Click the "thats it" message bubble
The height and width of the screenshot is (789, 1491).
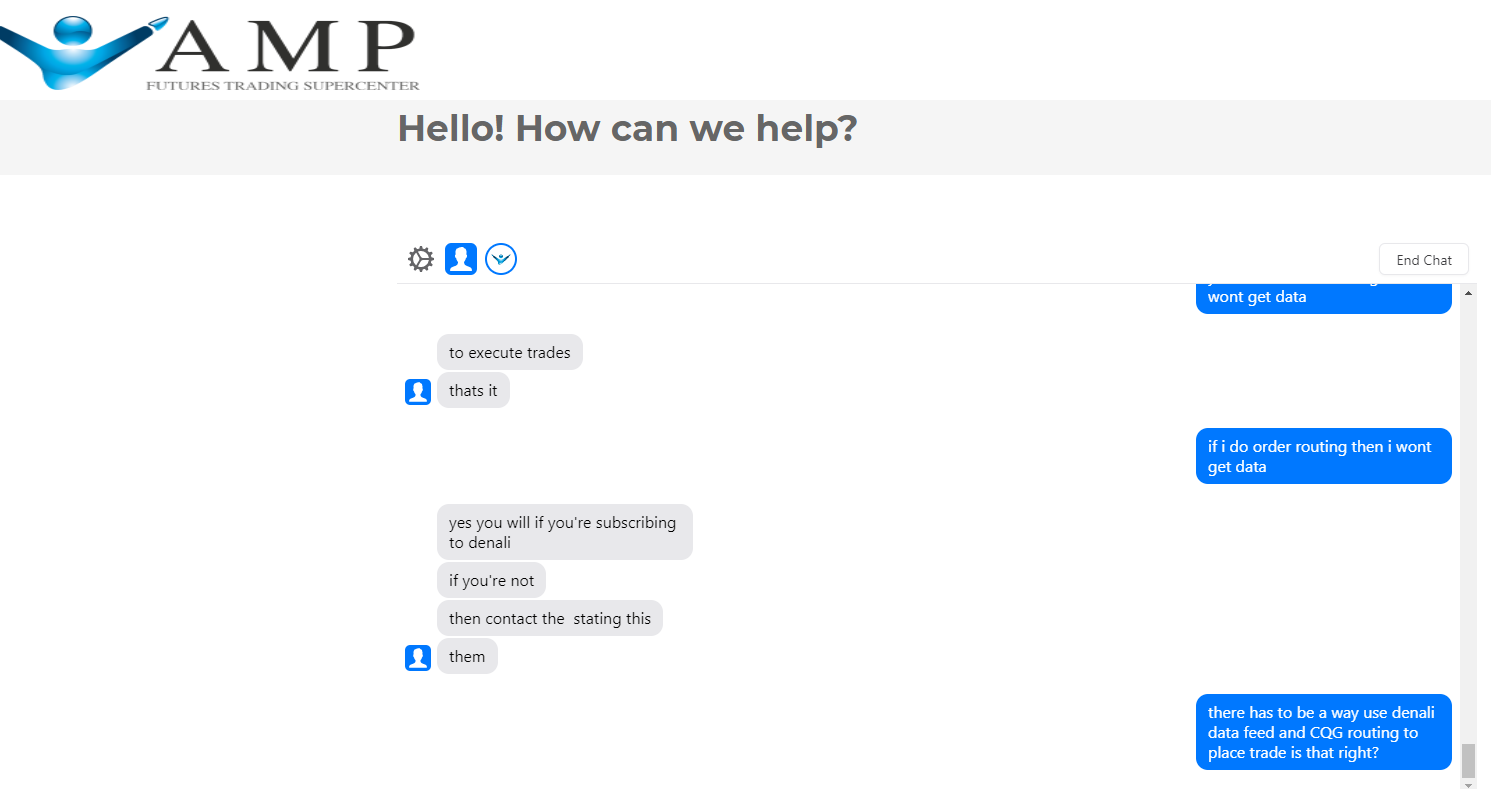point(473,390)
